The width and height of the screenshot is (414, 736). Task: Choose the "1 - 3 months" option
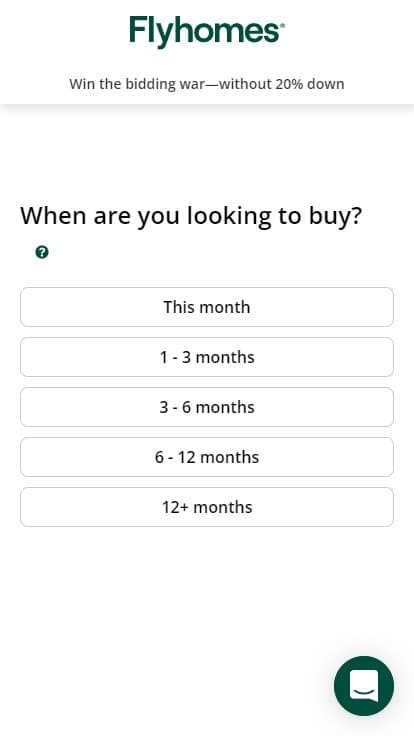tap(207, 357)
